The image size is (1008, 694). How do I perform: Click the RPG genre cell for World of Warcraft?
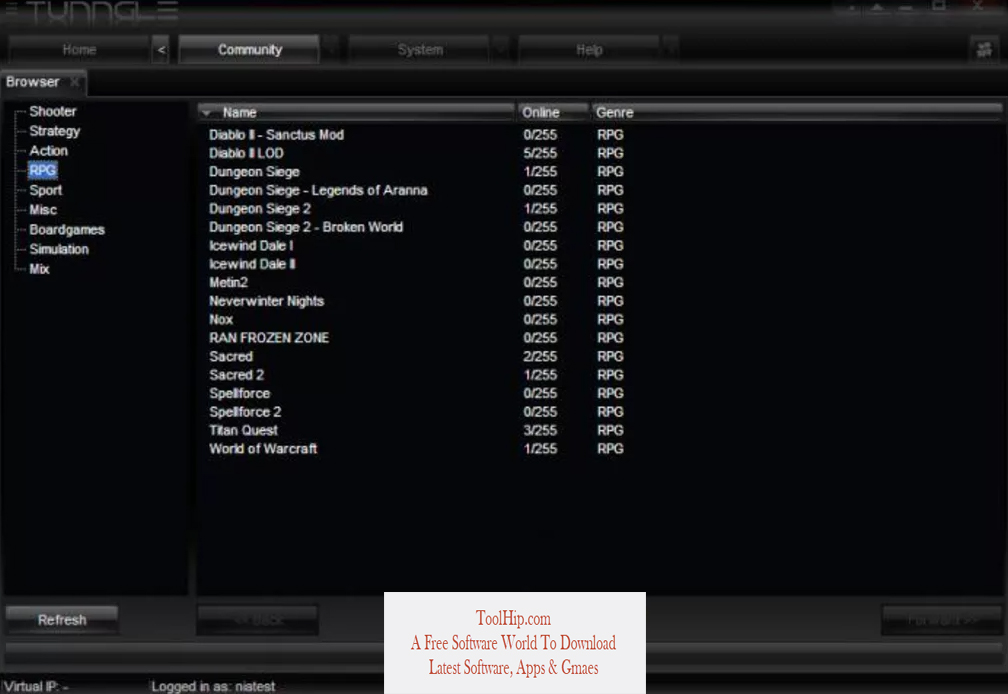[x=610, y=449]
